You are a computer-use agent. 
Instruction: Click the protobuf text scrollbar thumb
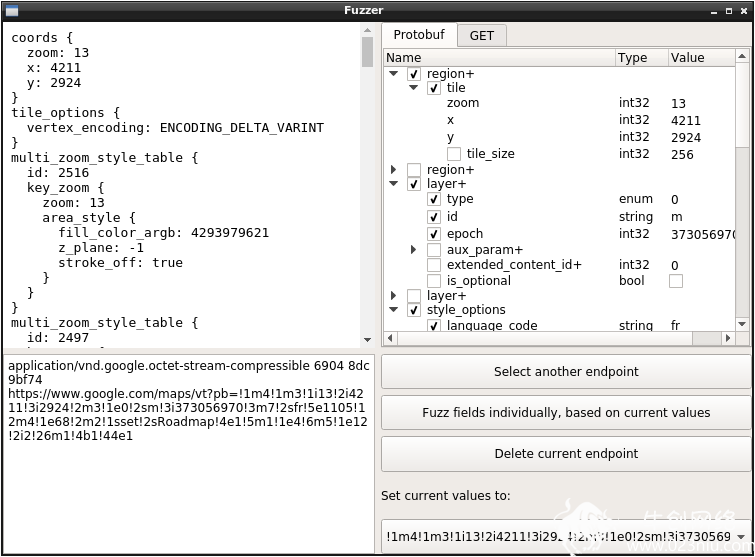click(367, 52)
